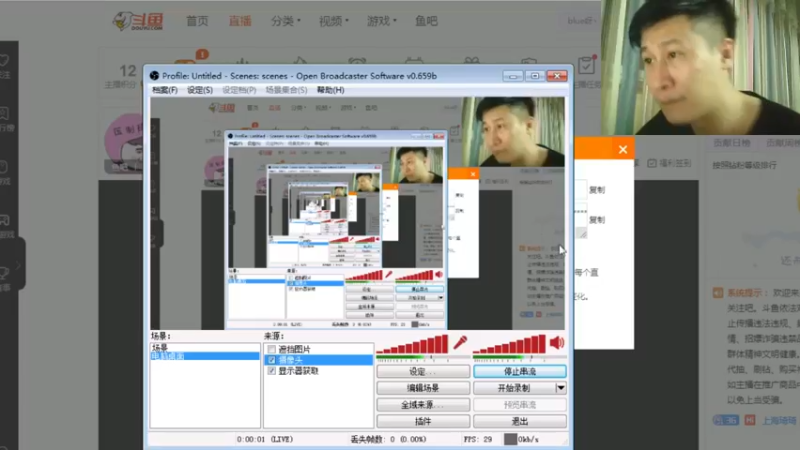Screen dimensions: 800x450
Task: Click the 设定... button in OBS
Action: [x=423, y=371]
